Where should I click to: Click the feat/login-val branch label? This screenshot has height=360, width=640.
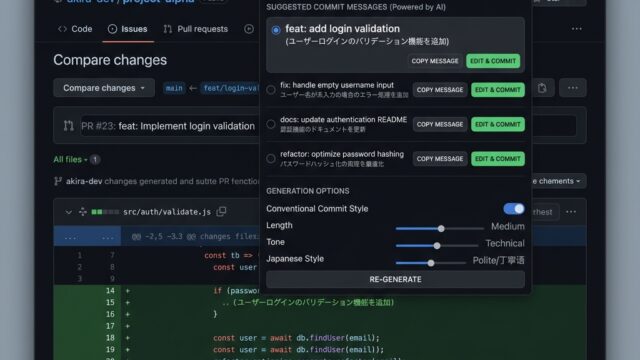[x=230, y=88]
